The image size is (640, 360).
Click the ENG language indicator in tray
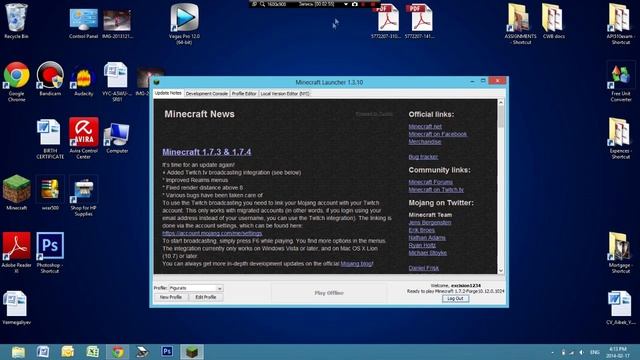[x=595, y=352]
